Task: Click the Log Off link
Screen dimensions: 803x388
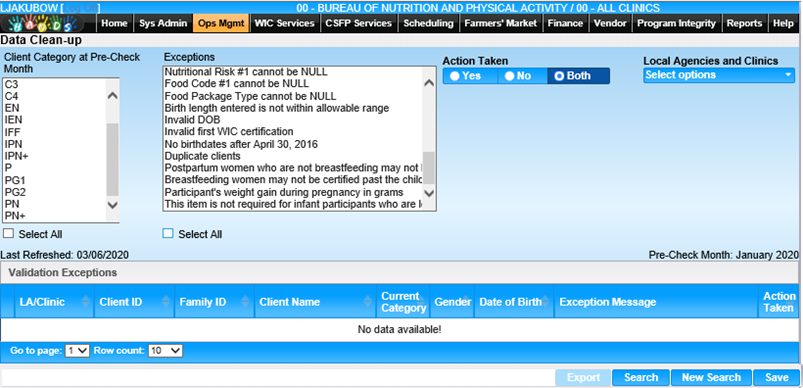Action: coord(81,8)
